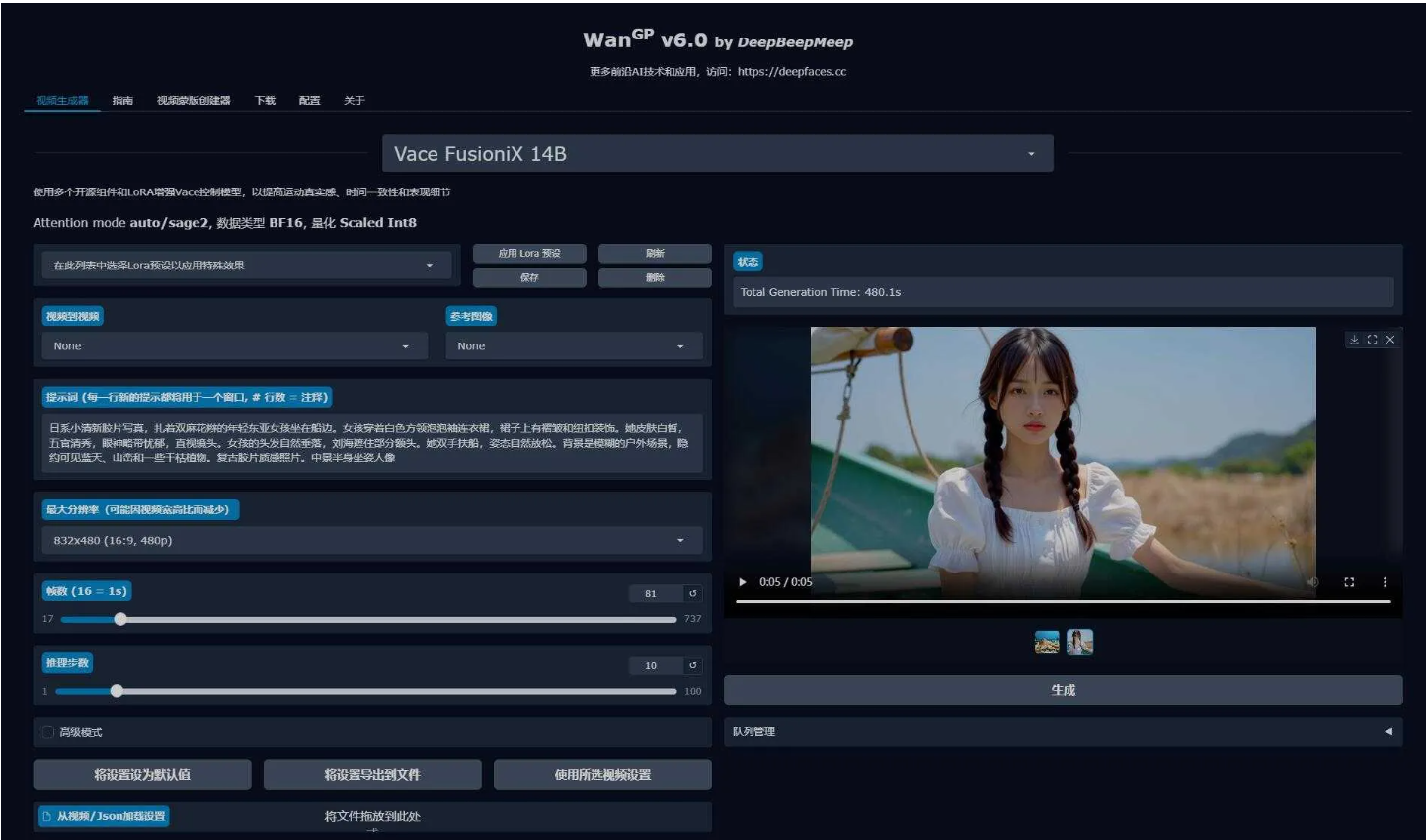Enable the 高级模式 checkbox

click(47, 732)
